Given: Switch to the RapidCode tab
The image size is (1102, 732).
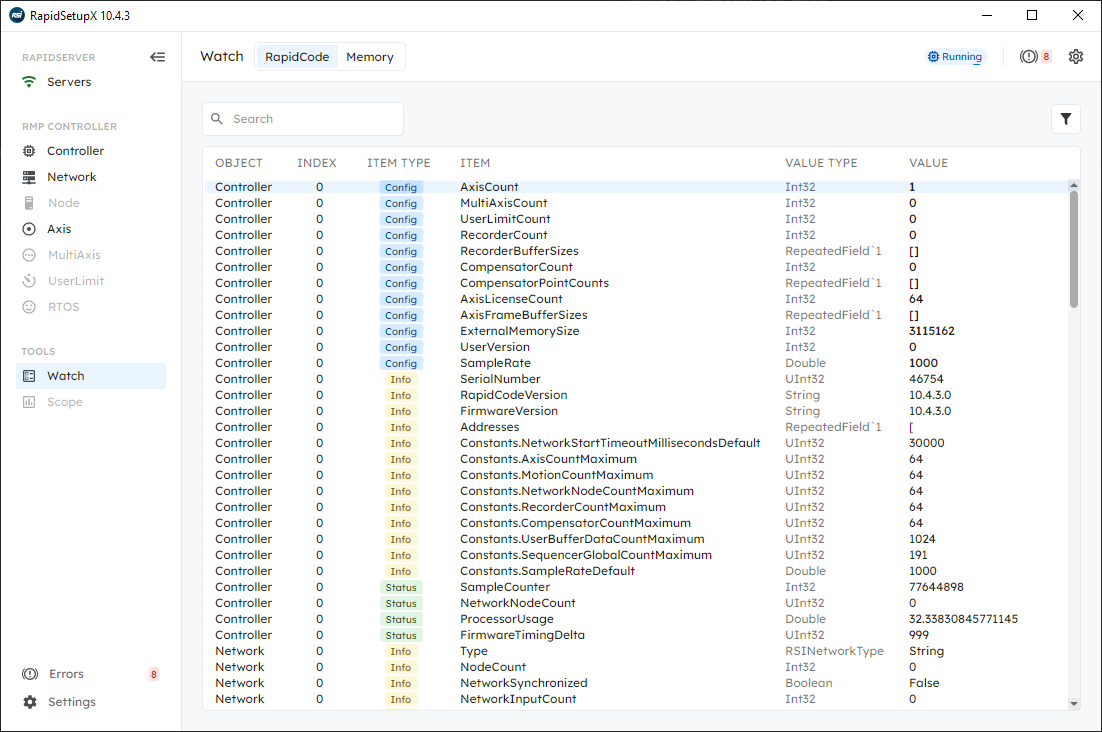Looking at the screenshot, I should [297, 57].
